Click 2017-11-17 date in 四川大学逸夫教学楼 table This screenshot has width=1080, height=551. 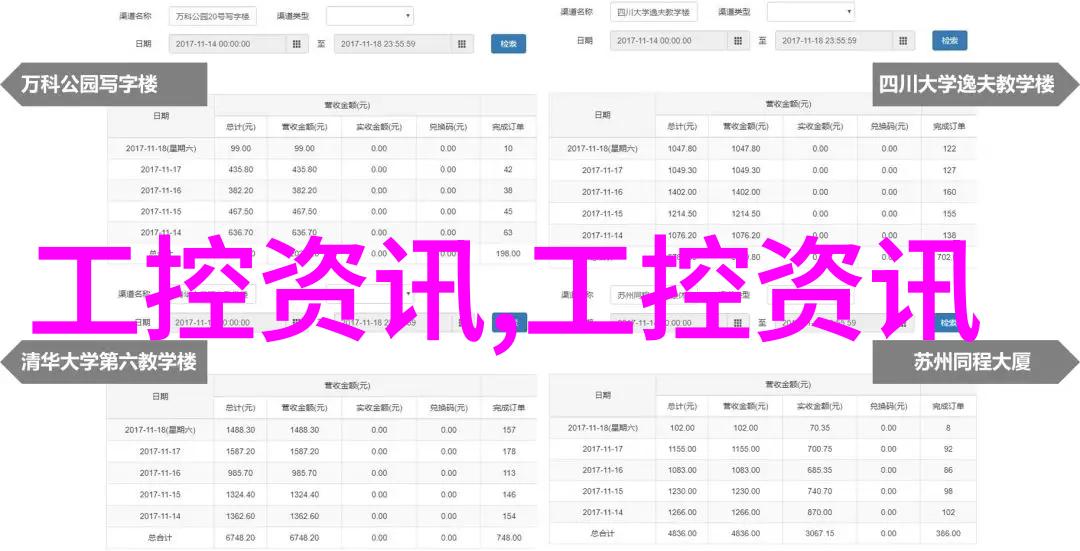[x=602, y=170]
